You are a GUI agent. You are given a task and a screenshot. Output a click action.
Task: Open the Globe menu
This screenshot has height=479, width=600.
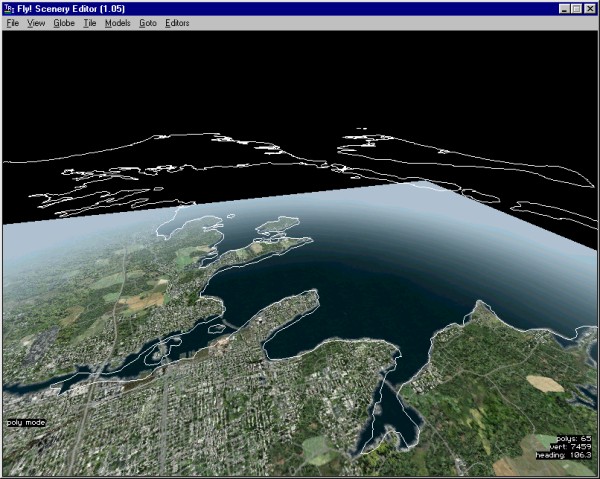point(64,23)
